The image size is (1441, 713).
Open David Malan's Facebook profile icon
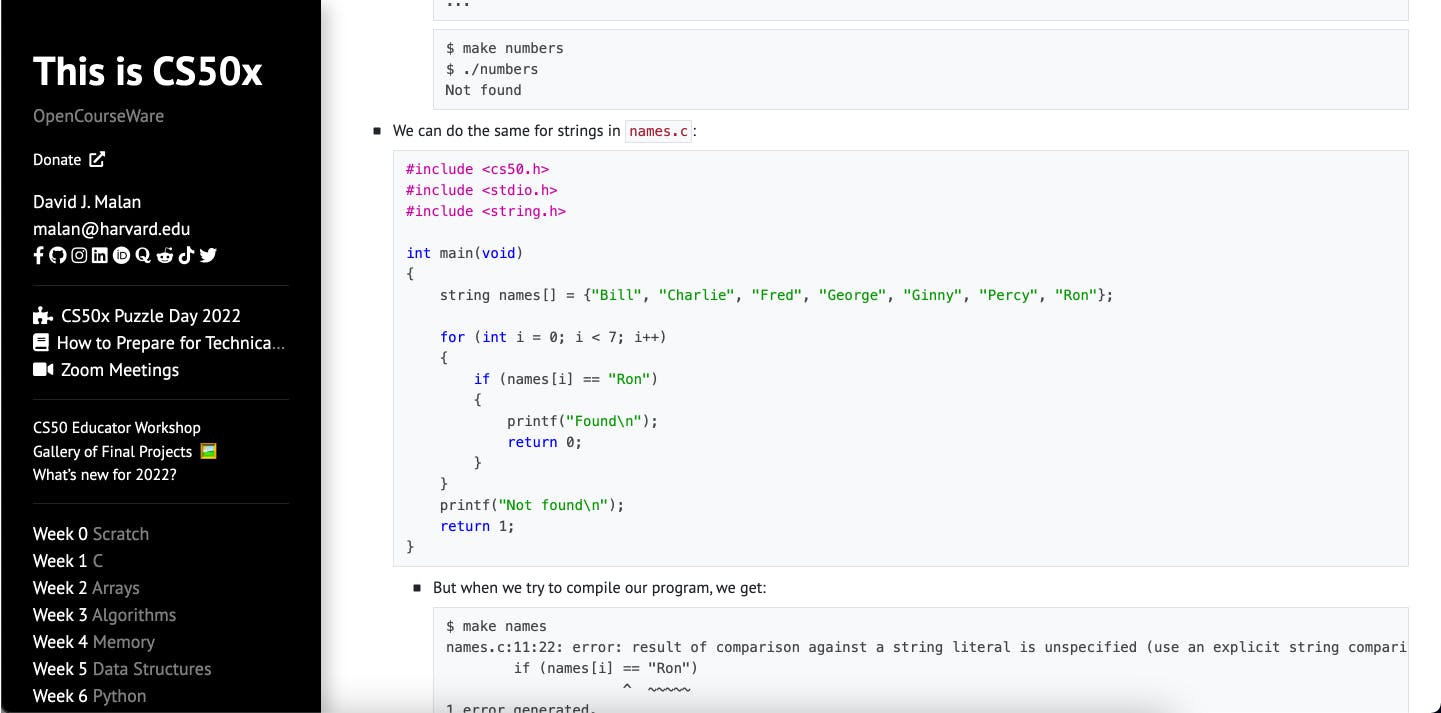[x=38, y=255]
